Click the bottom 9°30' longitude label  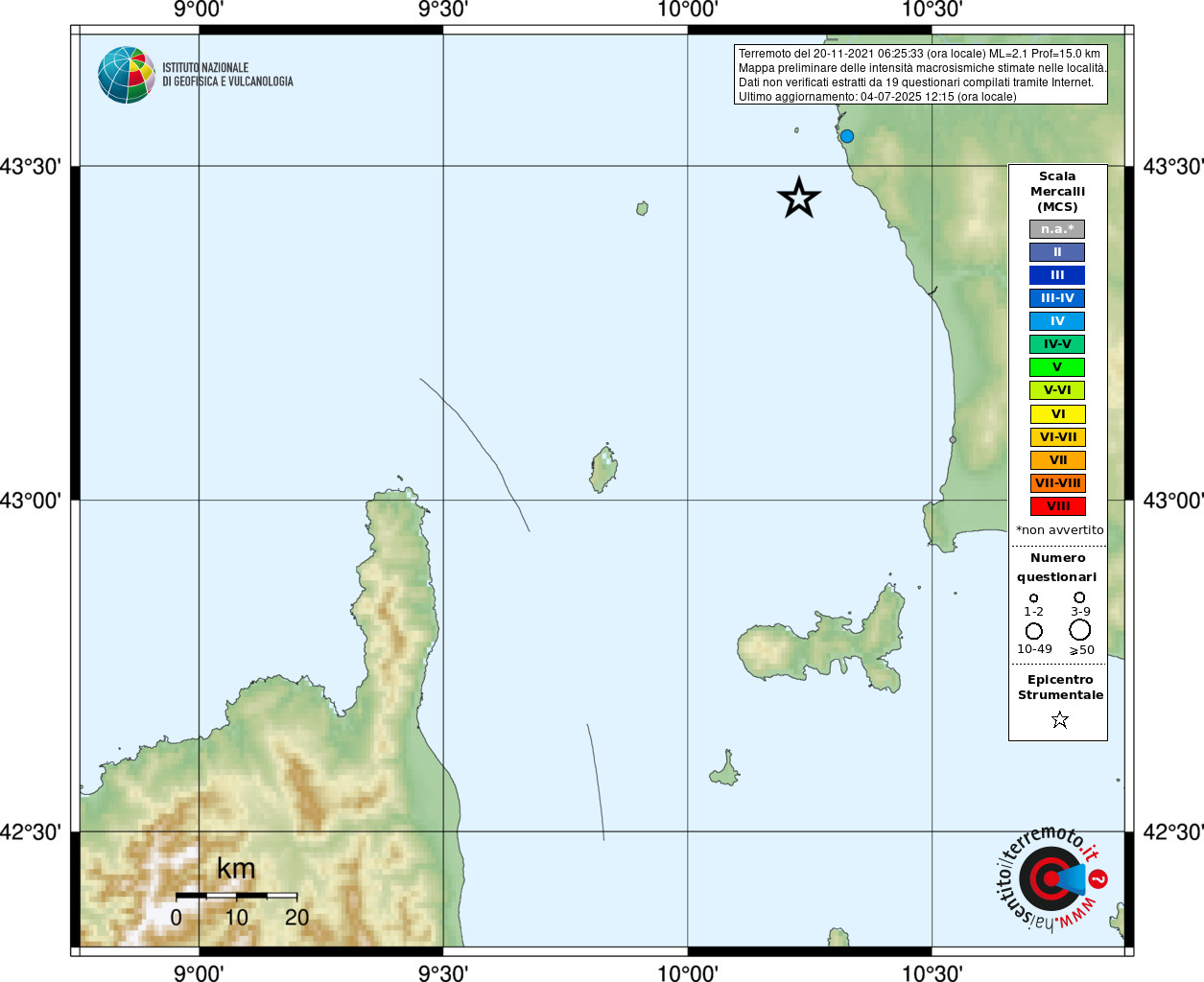443,972
